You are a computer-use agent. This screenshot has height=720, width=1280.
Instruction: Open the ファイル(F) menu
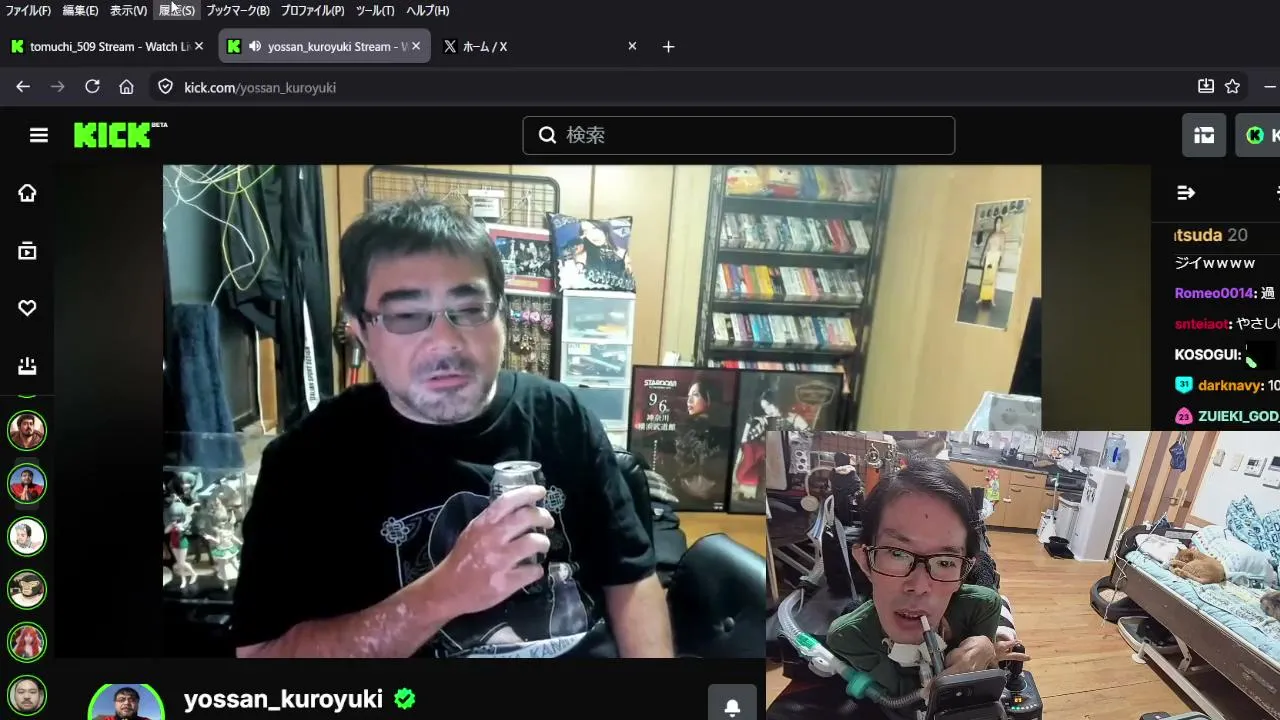click(28, 10)
